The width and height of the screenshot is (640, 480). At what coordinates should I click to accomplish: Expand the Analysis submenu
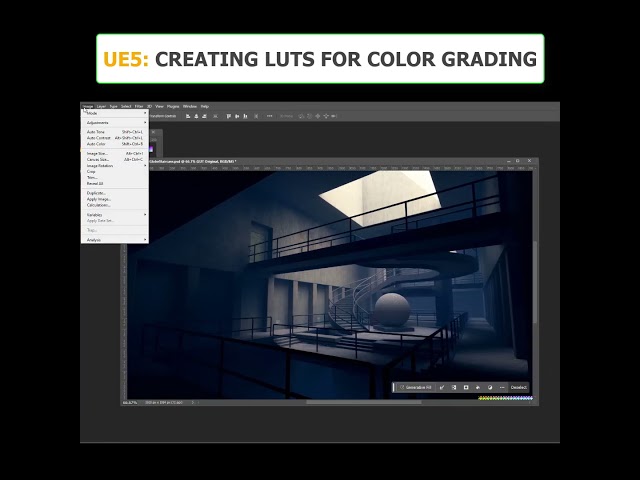(x=115, y=240)
